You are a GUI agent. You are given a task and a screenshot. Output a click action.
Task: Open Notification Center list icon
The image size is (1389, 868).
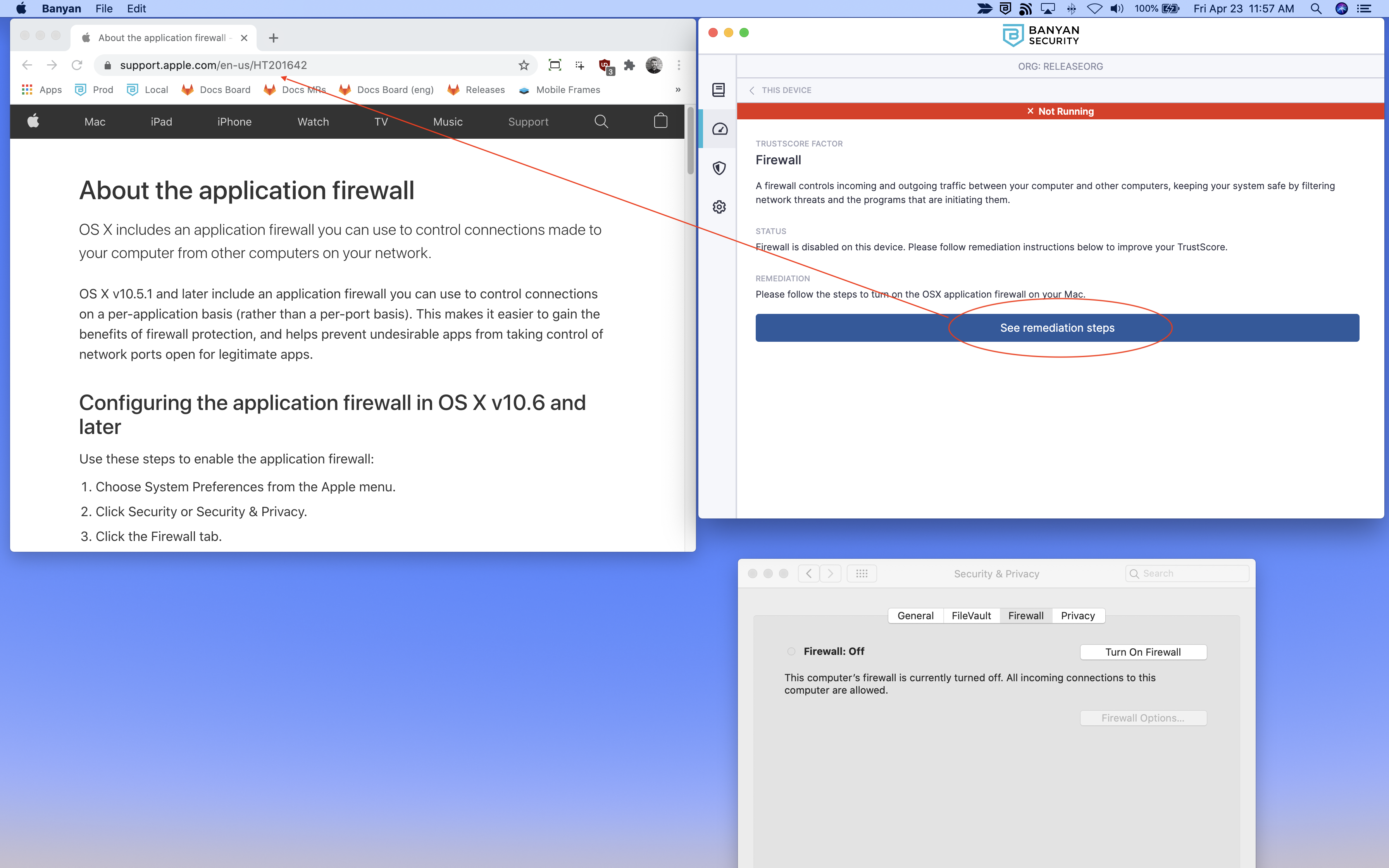click(x=1364, y=9)
